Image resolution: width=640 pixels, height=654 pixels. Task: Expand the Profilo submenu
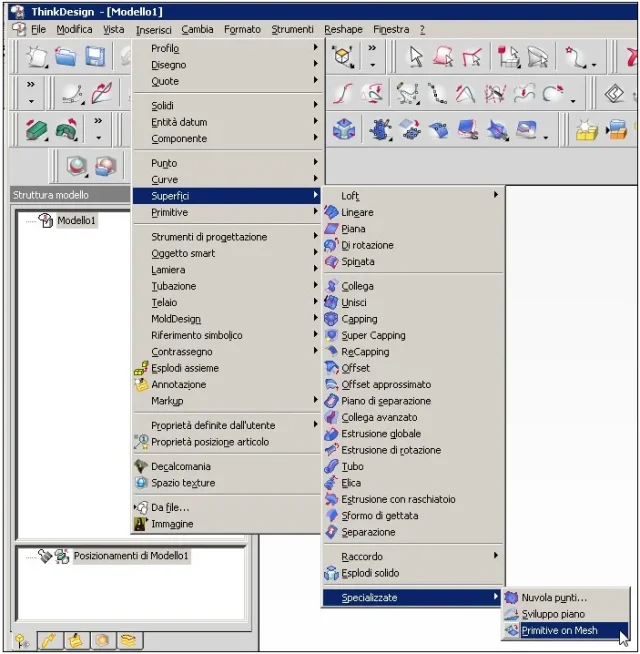(x=227, y=48)
